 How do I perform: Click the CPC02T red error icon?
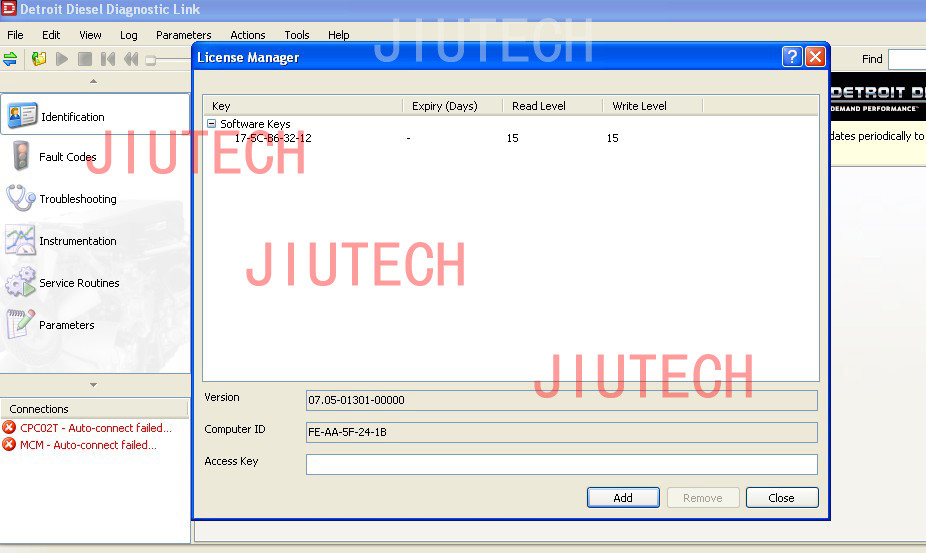pos(9,427)
